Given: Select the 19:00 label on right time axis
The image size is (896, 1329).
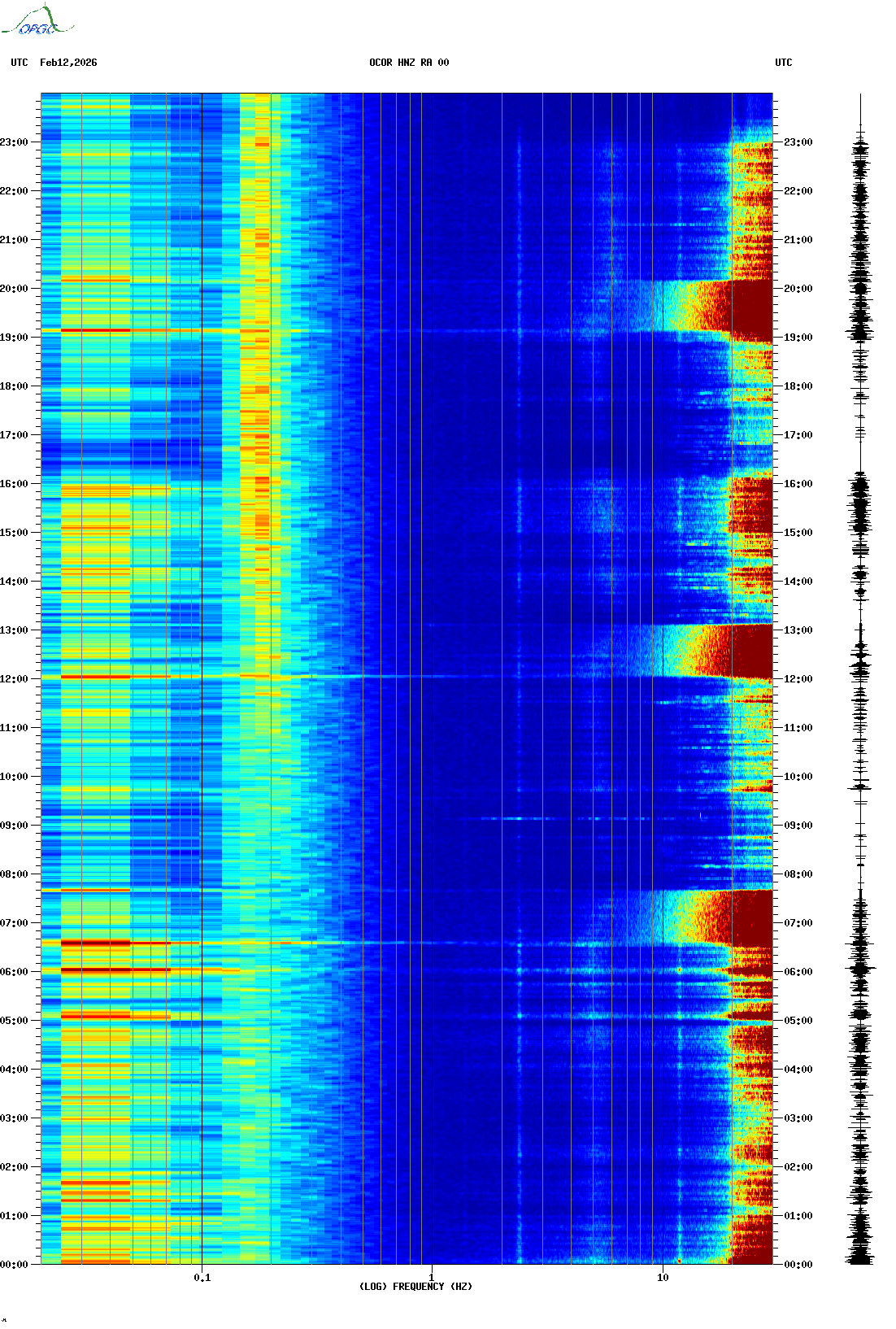Looking at the screenshot, I should pos(798,338).
